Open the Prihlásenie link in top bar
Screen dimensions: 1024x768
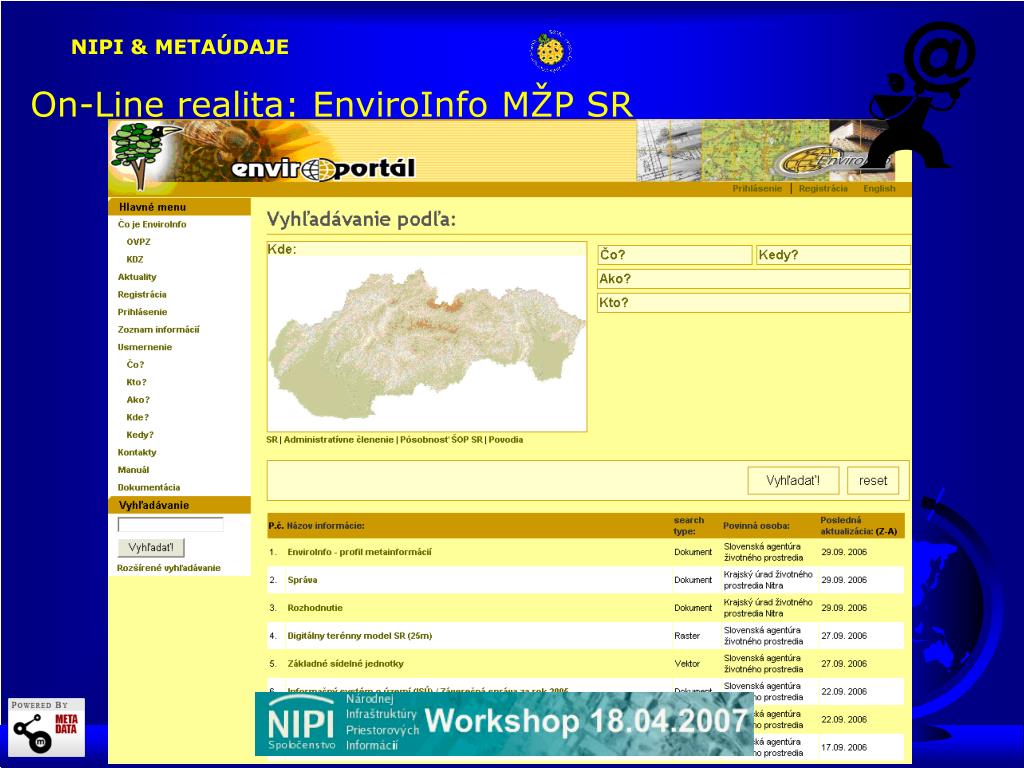(757, 189)
